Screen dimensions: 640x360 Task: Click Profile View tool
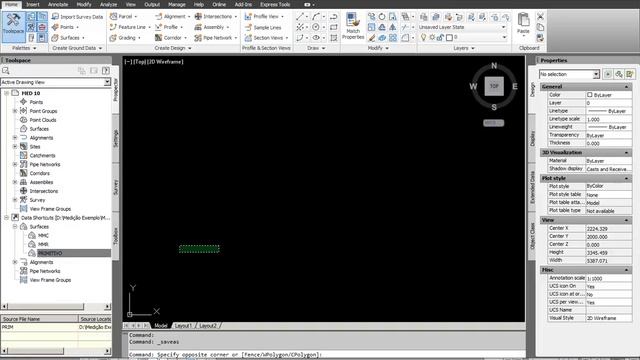point(264,16)
